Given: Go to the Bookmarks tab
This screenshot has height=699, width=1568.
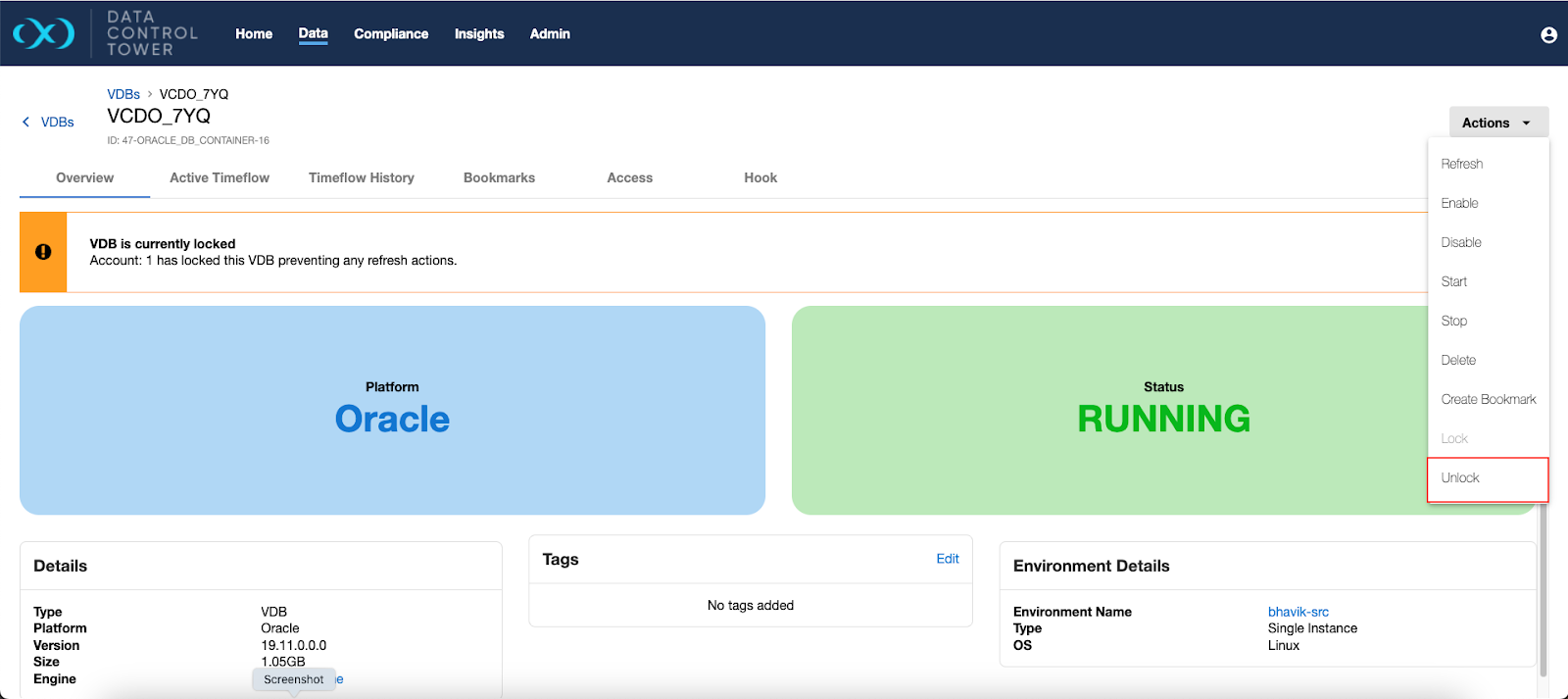Looking at the screenshot, I should (499, 177).
